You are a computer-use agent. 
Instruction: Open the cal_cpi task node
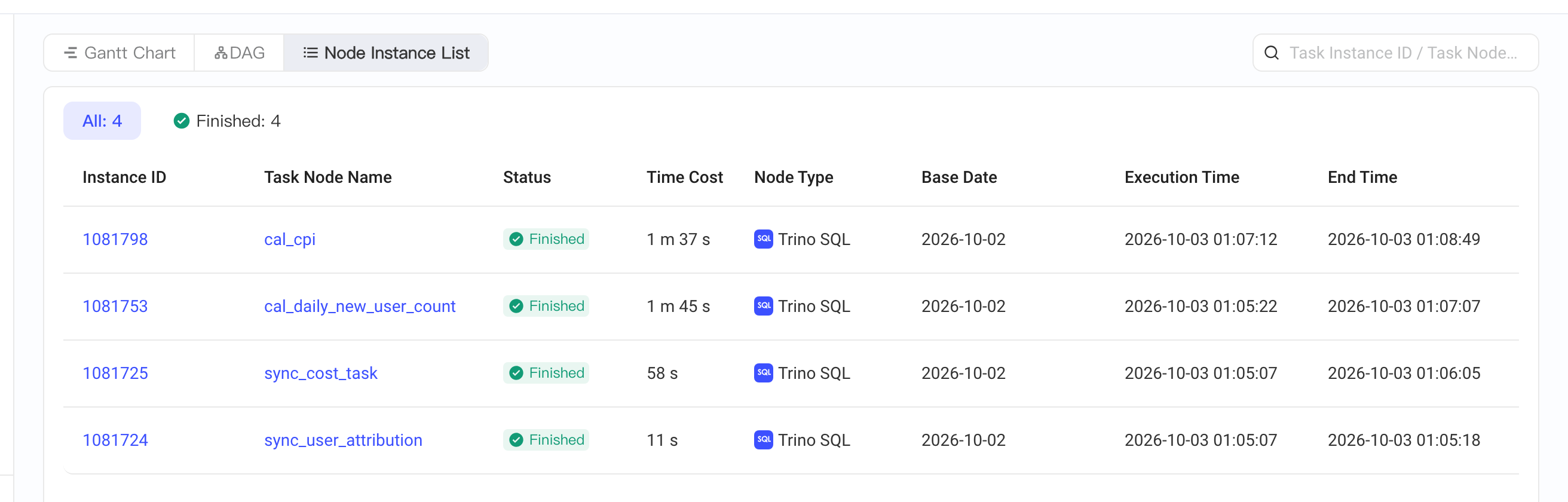point(290,240)
